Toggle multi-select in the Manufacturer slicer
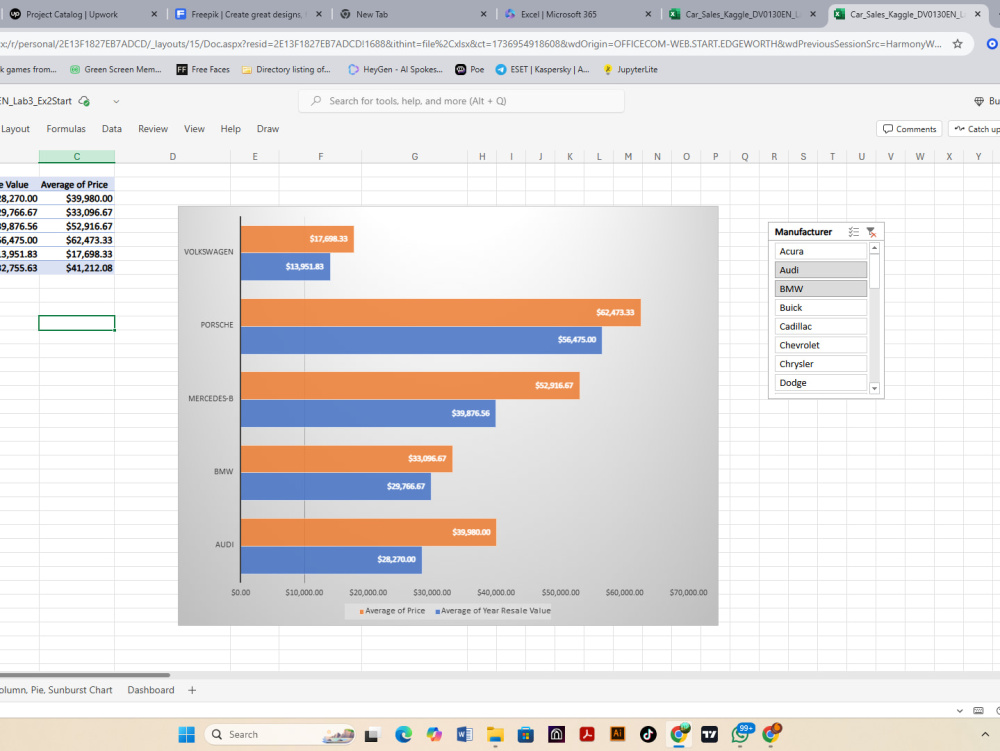Image resolution: width=1000 pixels, height=751 pixels. coord(854,232)
